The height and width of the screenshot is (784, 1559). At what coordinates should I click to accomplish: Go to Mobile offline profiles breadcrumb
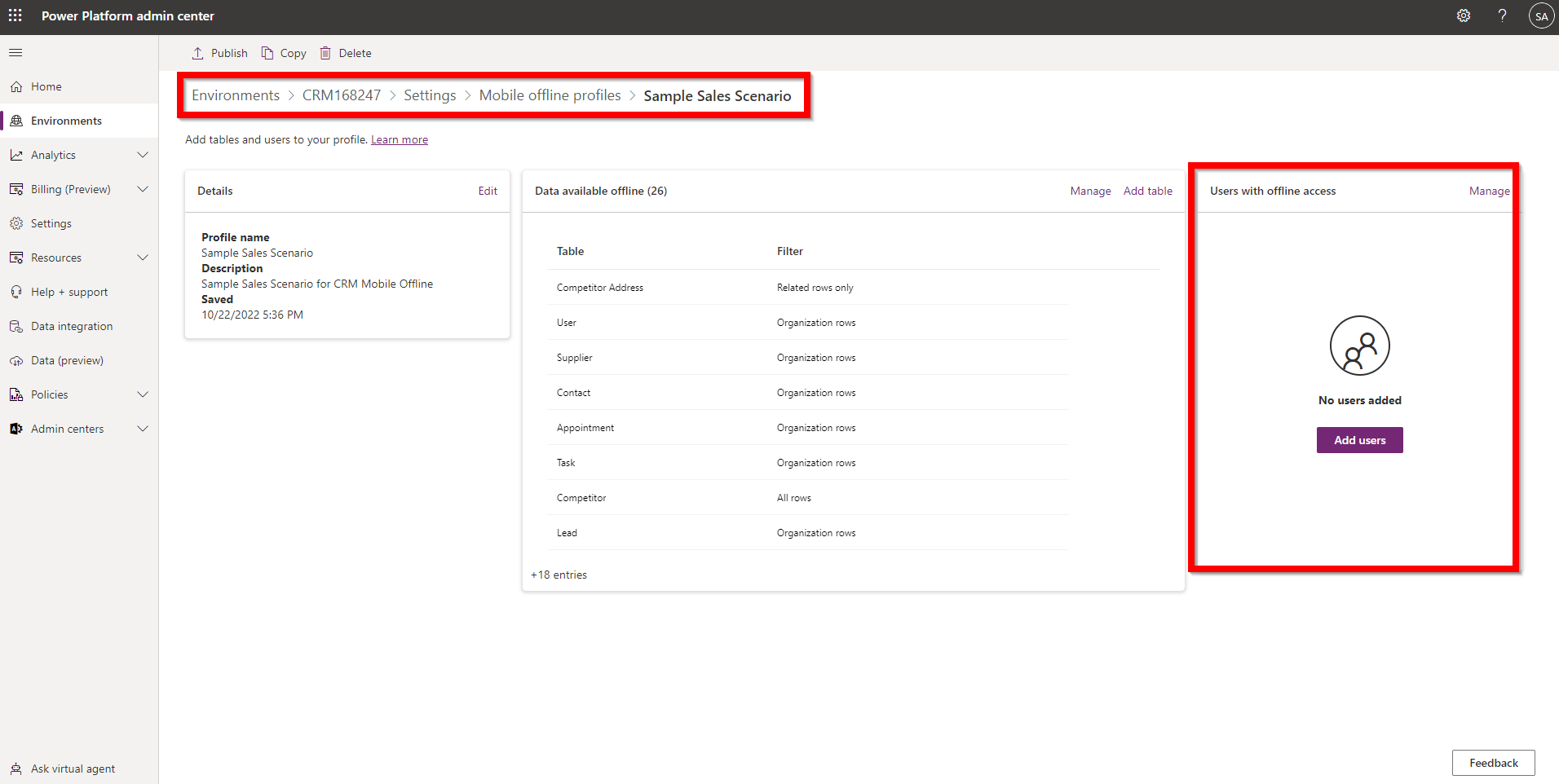550,95
